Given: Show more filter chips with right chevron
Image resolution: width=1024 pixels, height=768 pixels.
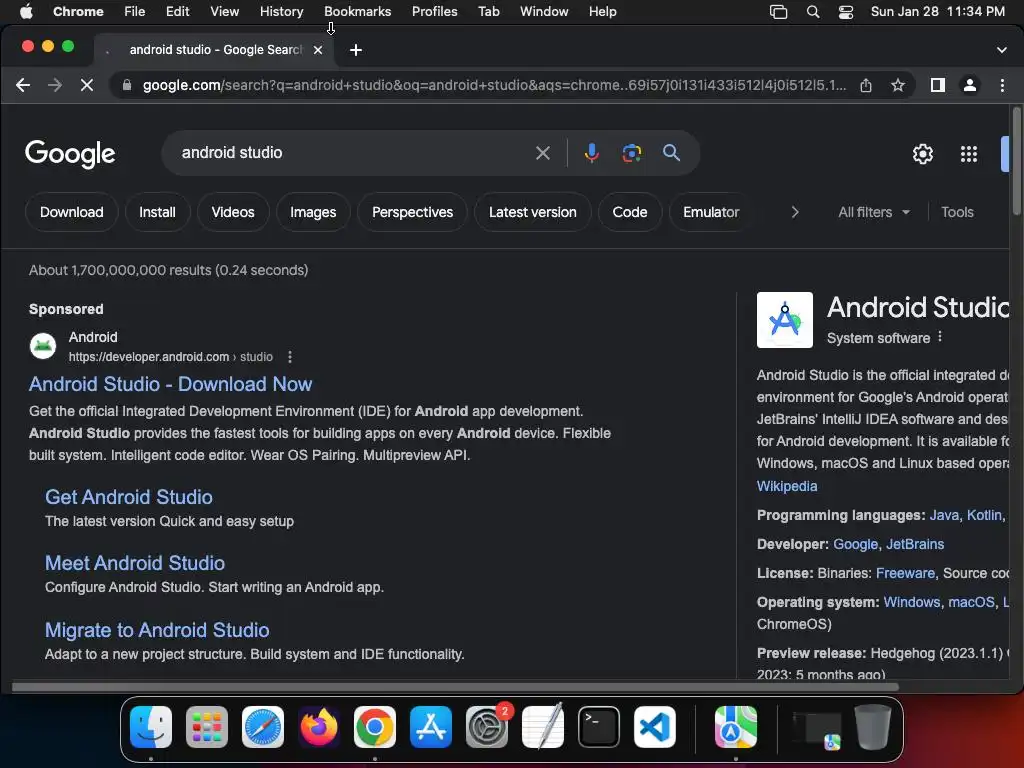Looking at the screenshot, I should point(795,212).
